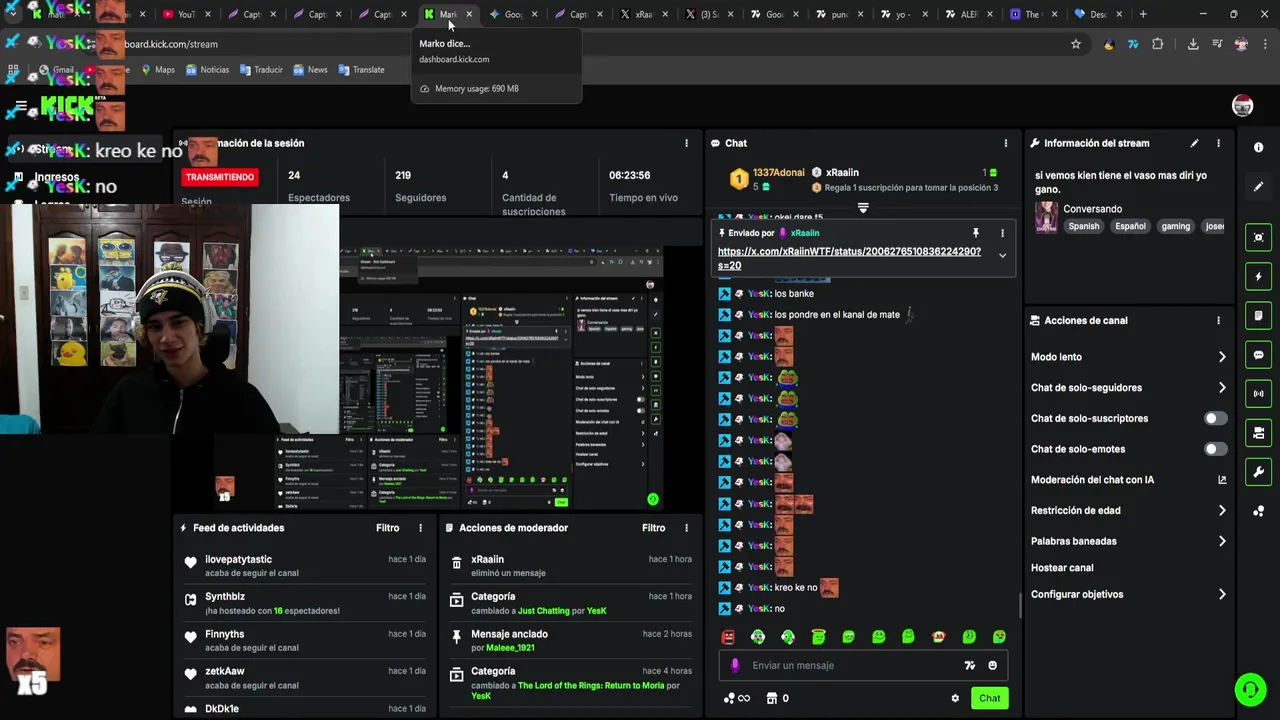This screenshot has height=720, width=1280.
Task: Click the Conversando category thumbnail
Action: [1046, 217]
